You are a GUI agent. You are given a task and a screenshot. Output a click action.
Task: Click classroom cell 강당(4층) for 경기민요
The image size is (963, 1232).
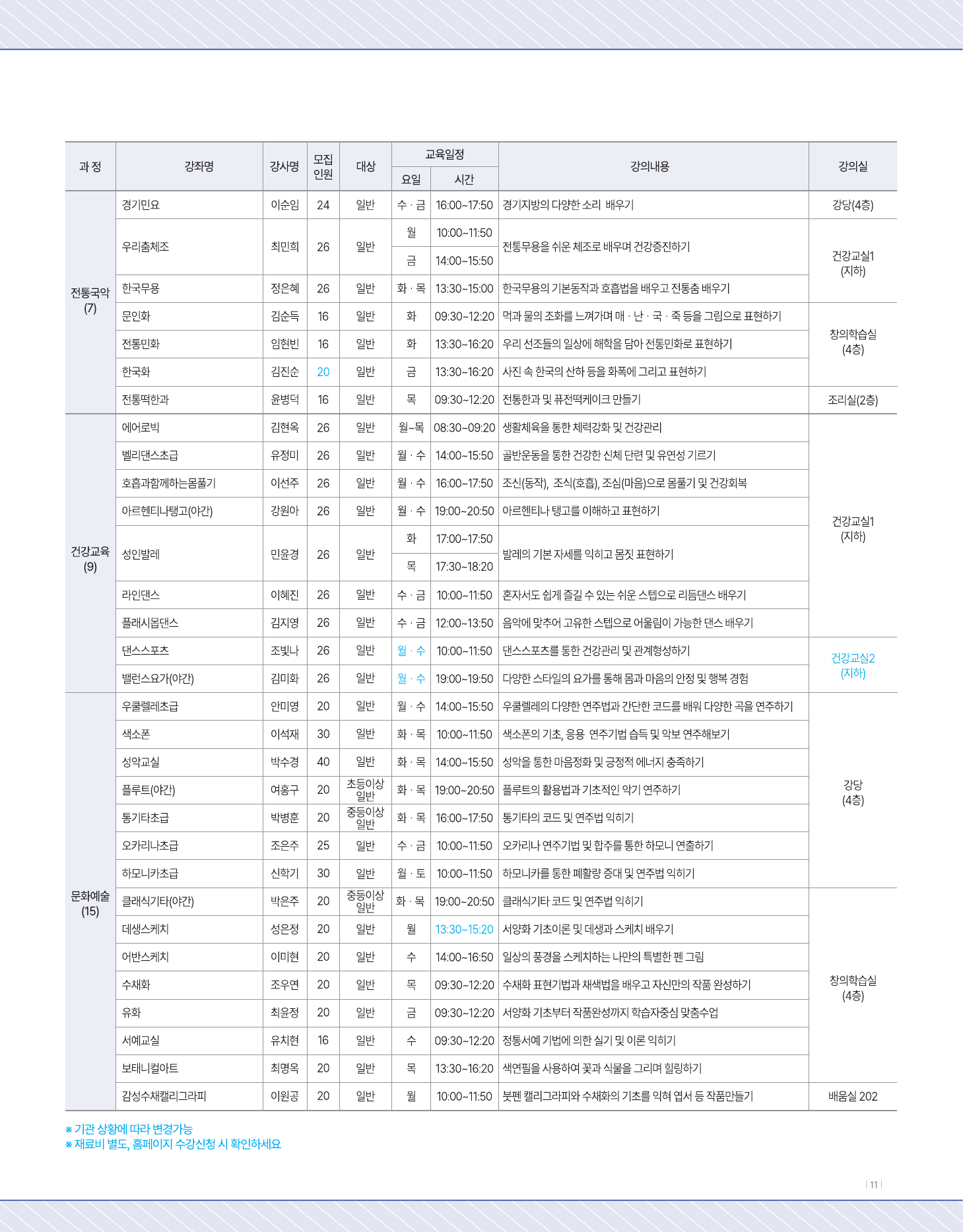click(x=853, y=205)
